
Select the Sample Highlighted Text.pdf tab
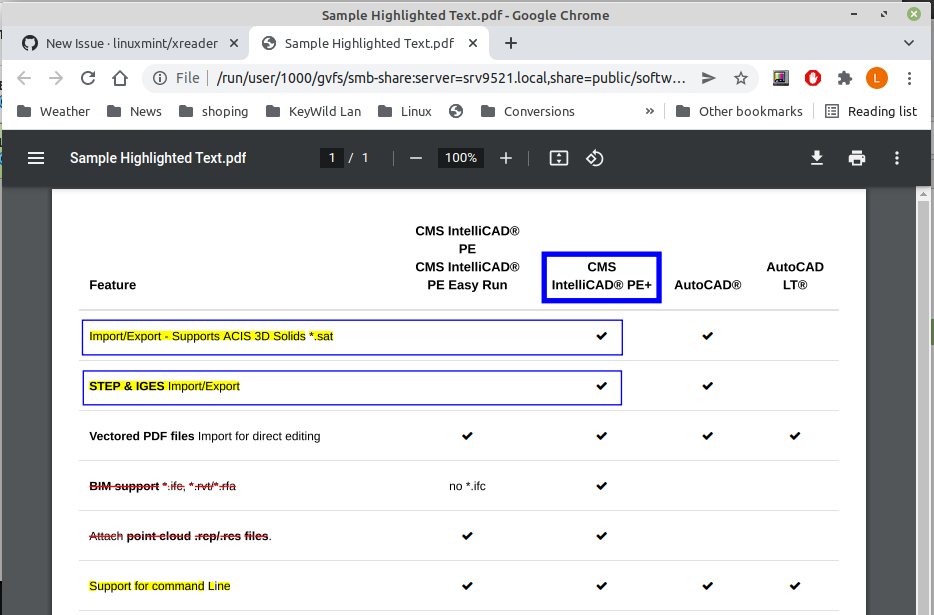[x=368, y=43]
